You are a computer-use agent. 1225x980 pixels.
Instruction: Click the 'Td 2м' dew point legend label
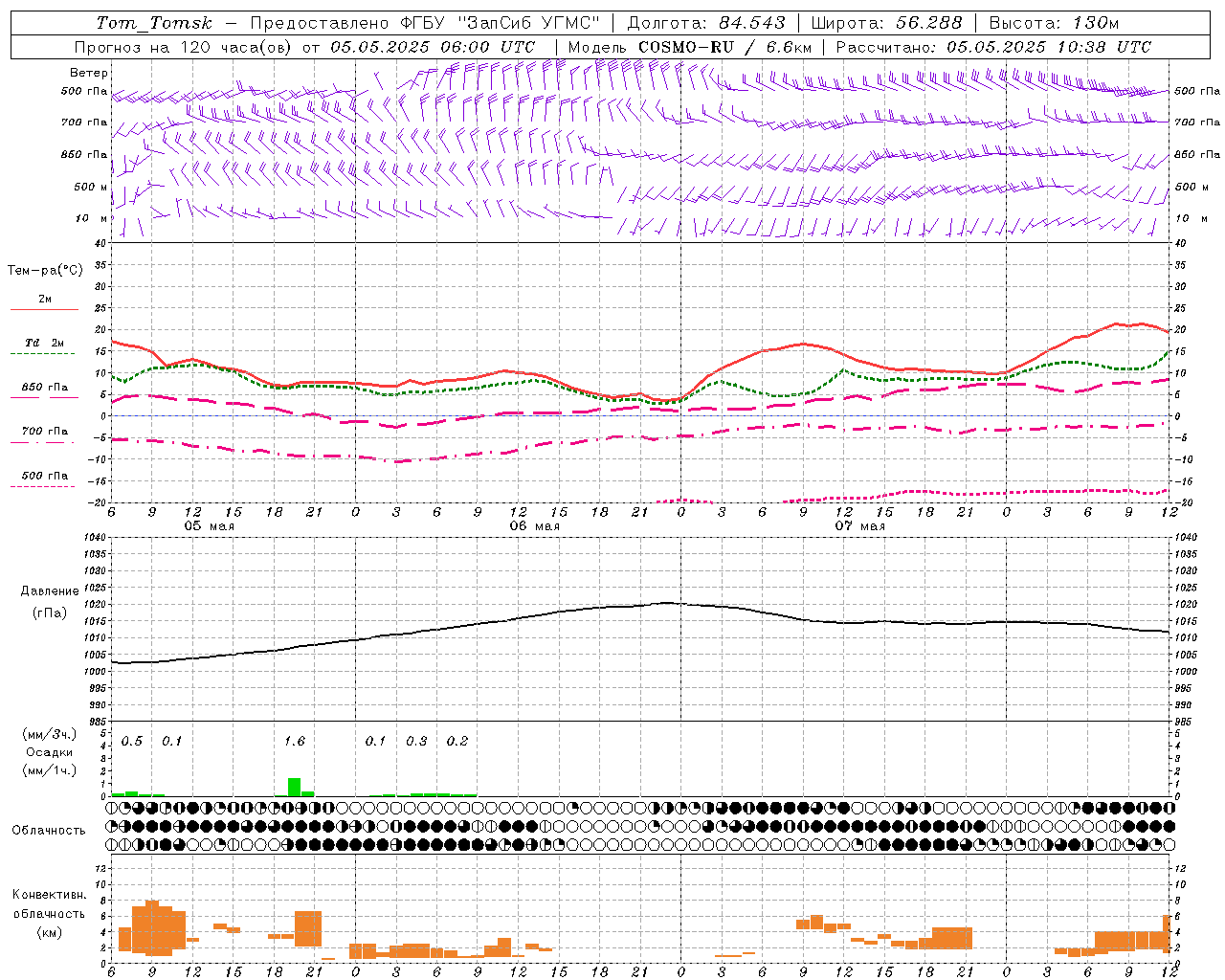coord(45,343)
